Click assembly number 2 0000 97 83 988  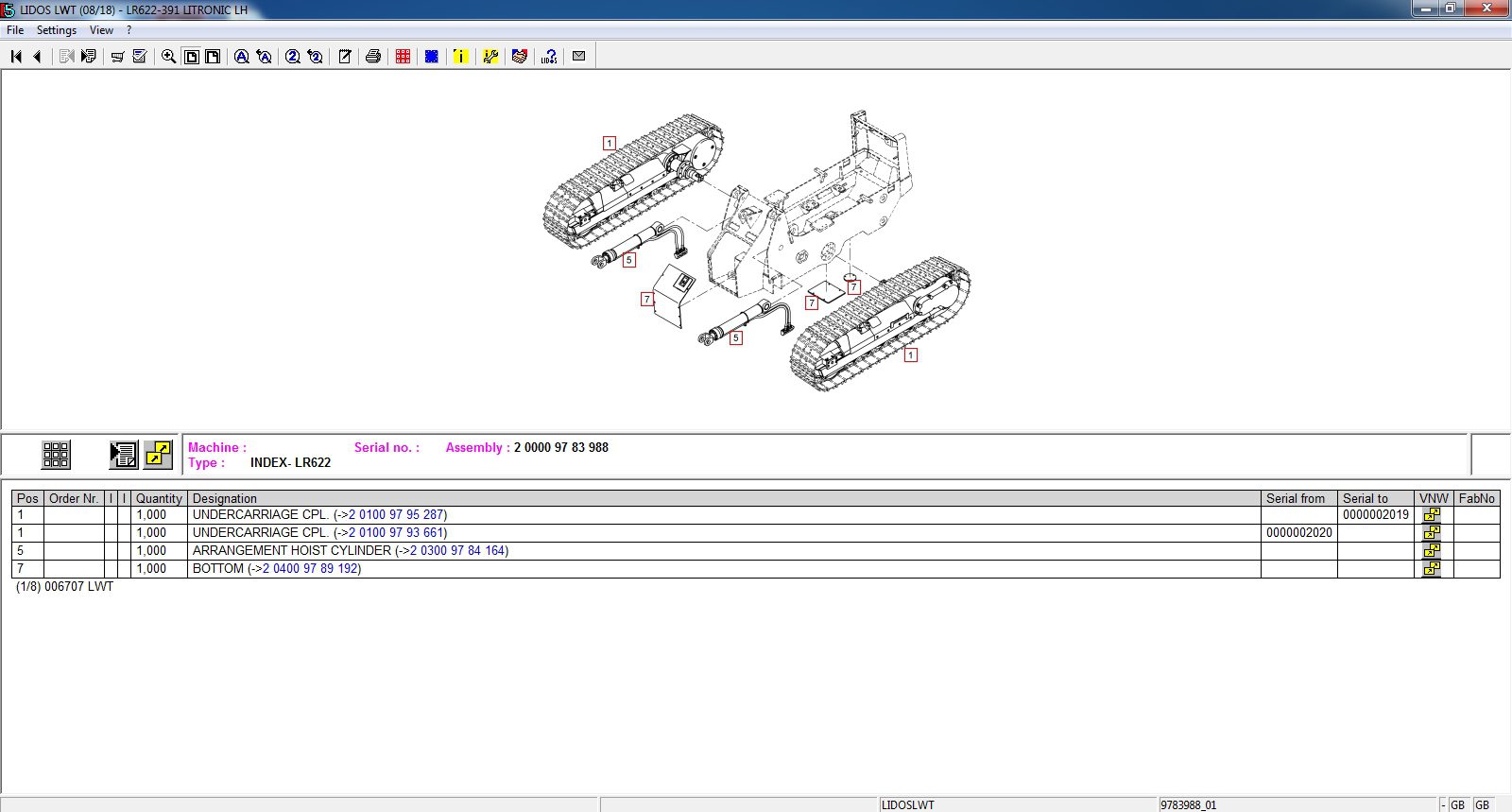pyautogui.click(x=561, y=448)
